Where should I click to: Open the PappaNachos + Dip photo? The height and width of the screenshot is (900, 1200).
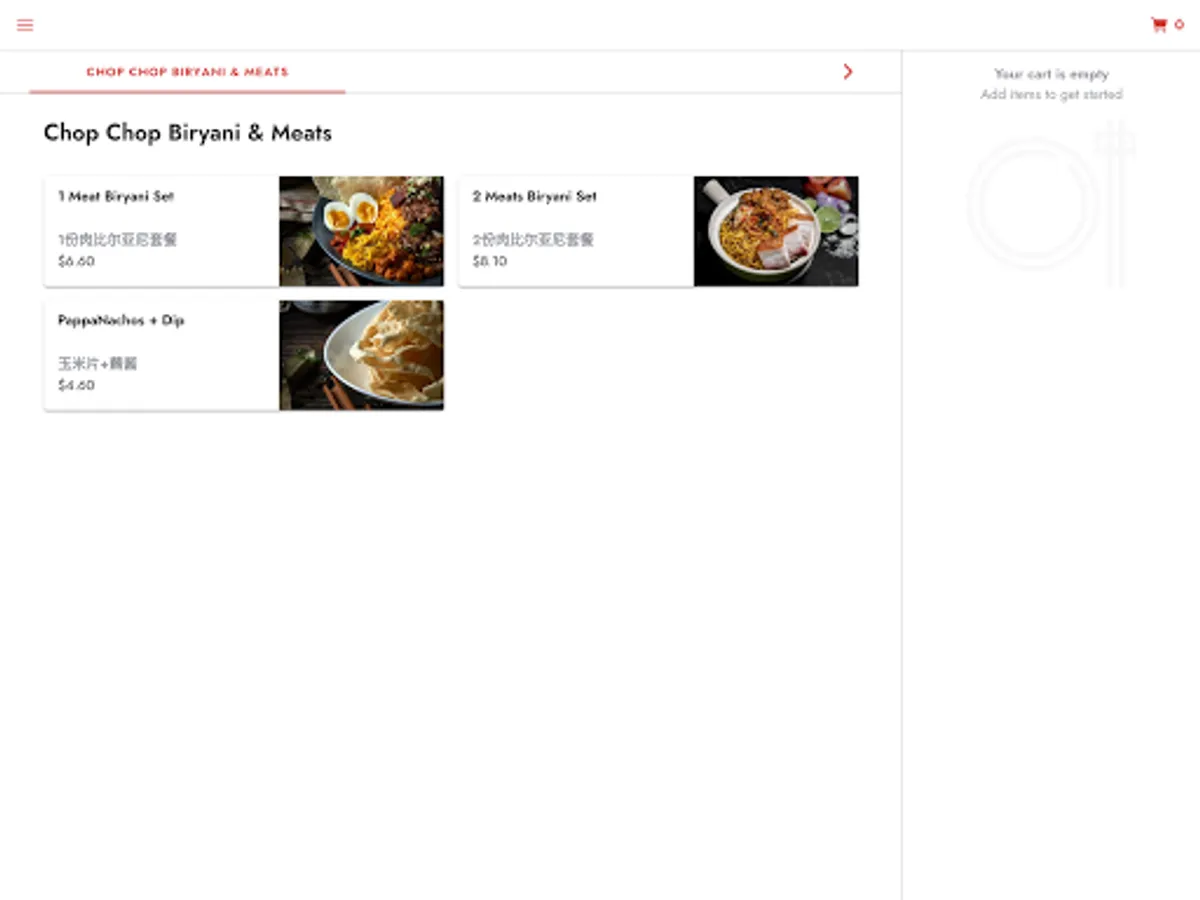point(361,355)
